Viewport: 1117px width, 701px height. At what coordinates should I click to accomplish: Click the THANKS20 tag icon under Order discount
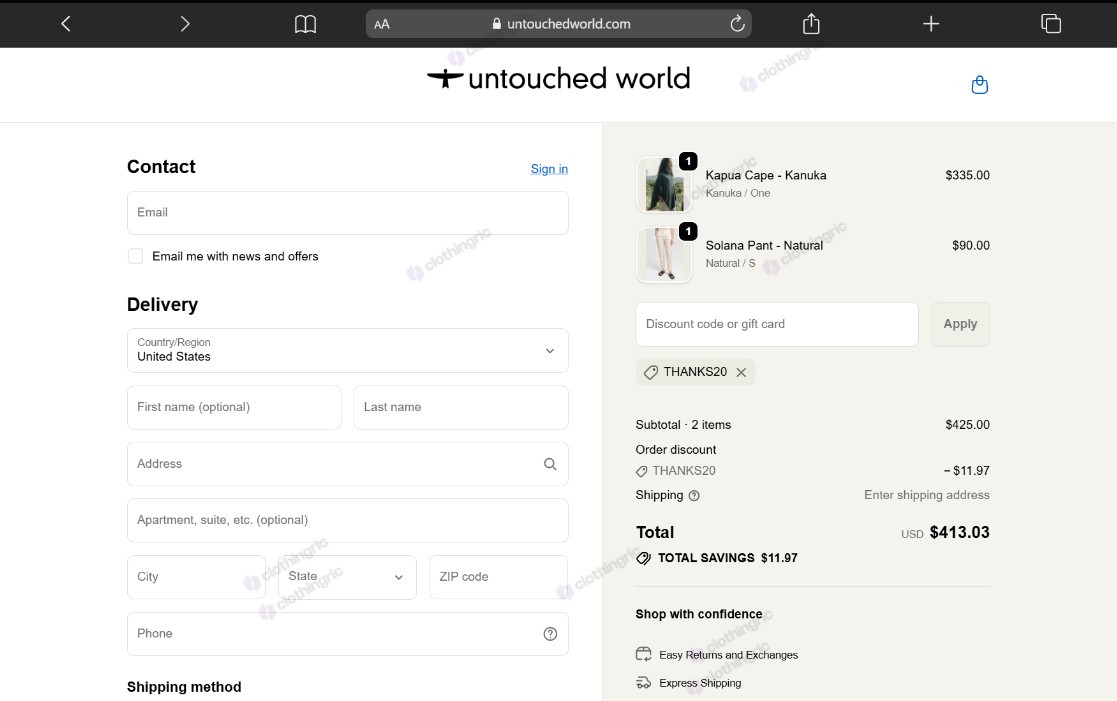641,471
